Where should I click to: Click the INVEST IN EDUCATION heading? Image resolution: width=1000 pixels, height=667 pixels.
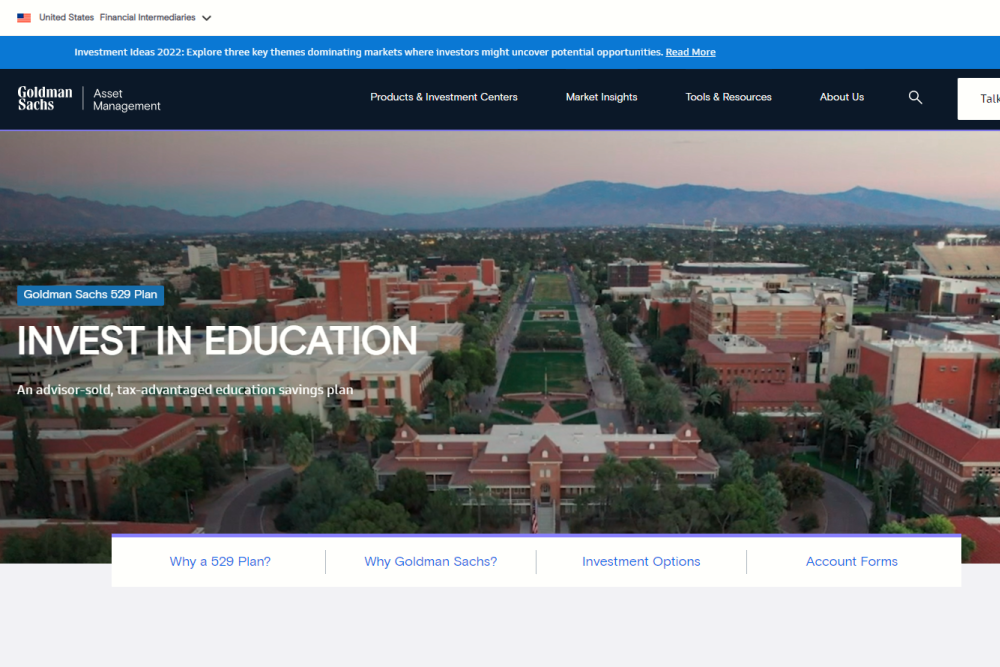click(217, 341)
